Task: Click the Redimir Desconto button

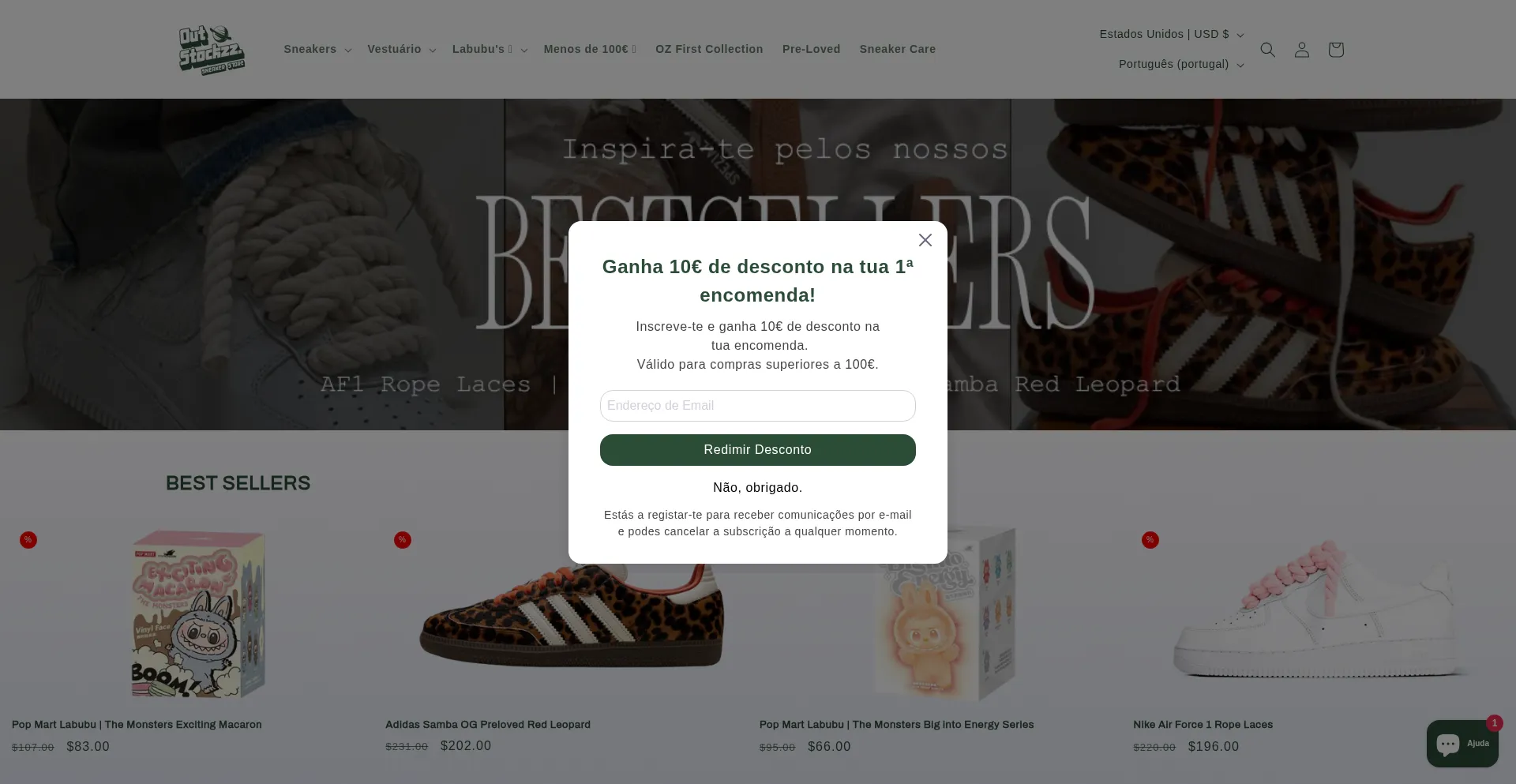Action: click(x=758, y=450)
